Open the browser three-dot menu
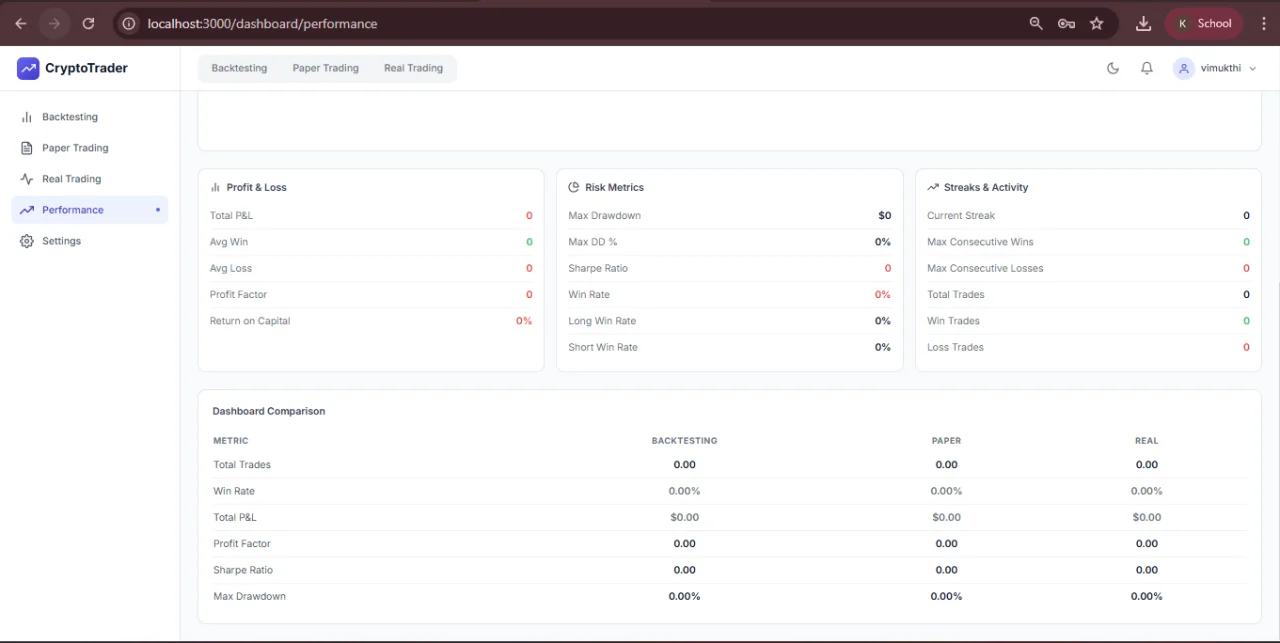The width and height of the screenshot is (1280, 643). [x=1263, y=23]
